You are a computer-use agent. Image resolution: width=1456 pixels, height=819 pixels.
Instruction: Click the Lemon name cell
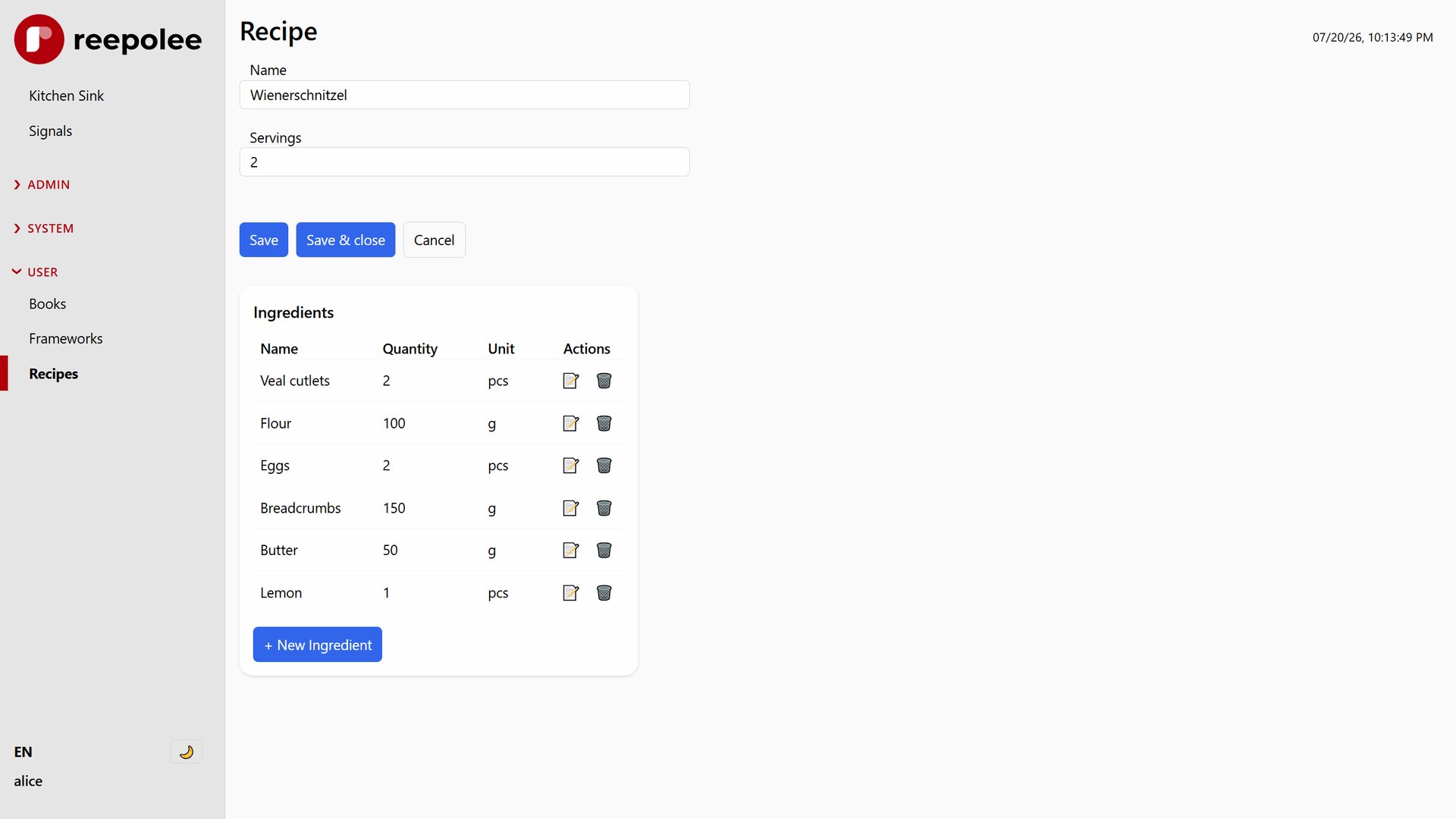[281, 593]
